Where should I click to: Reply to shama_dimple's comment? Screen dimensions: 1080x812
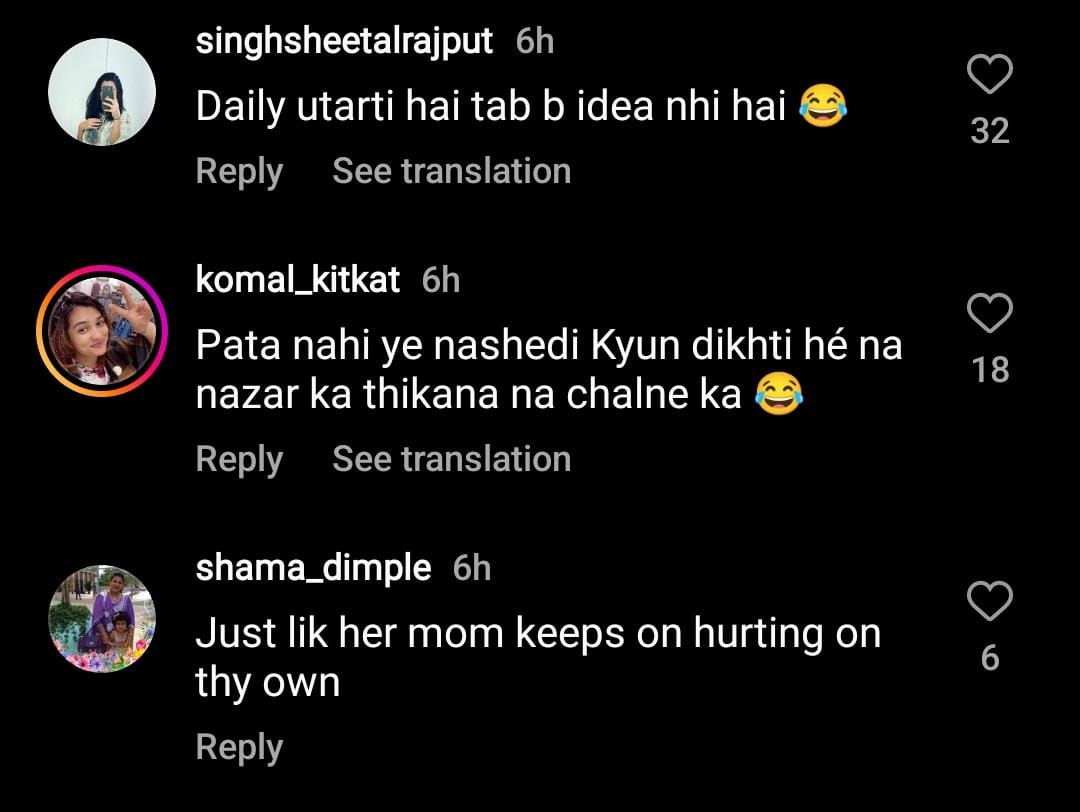pos(239,747)
